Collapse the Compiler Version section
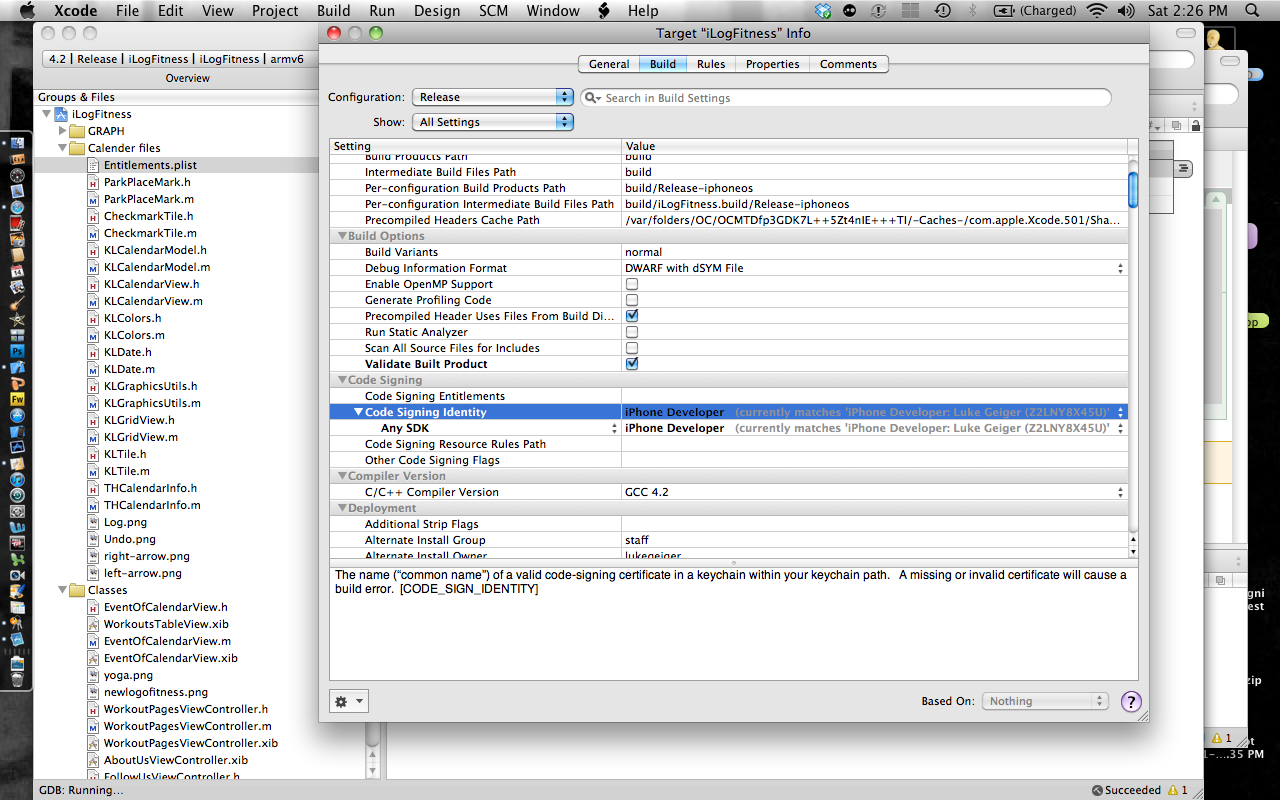The width and height of the screenshot is (1280, 800). [341, 476]
